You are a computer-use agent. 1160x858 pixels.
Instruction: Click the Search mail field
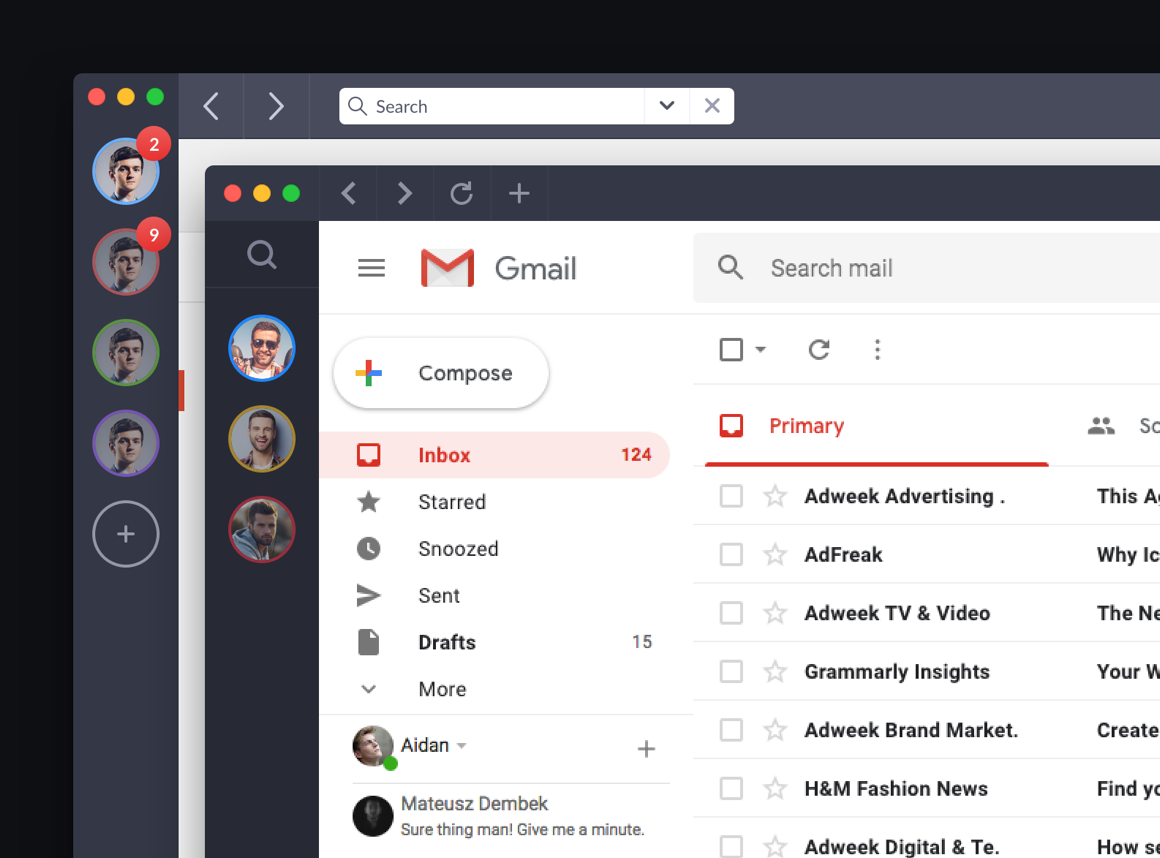click(926, 268)
